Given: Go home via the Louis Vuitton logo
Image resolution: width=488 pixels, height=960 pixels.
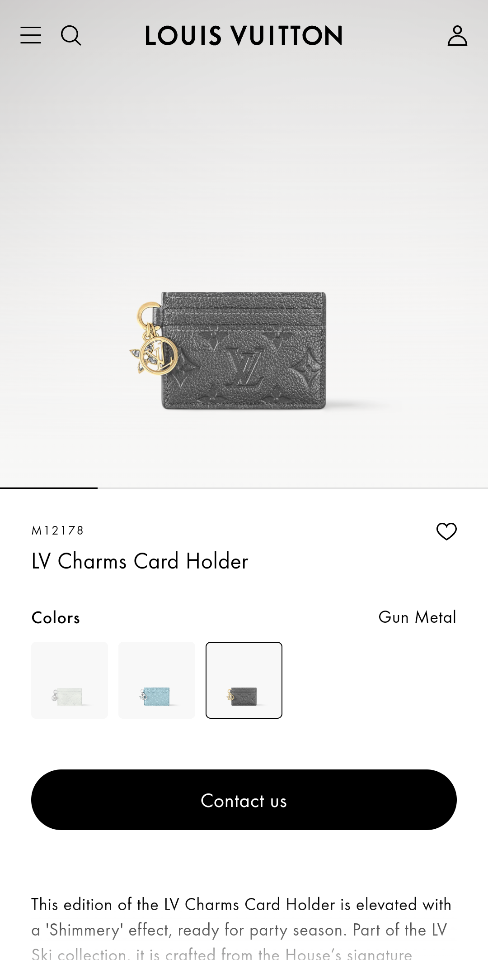Looking at the screenshot, I should tap(244, 36).
